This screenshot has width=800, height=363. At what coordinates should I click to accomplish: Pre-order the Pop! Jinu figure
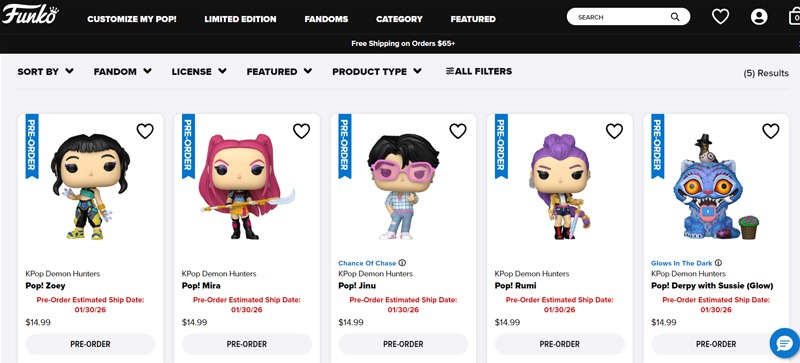coord(403,344)
